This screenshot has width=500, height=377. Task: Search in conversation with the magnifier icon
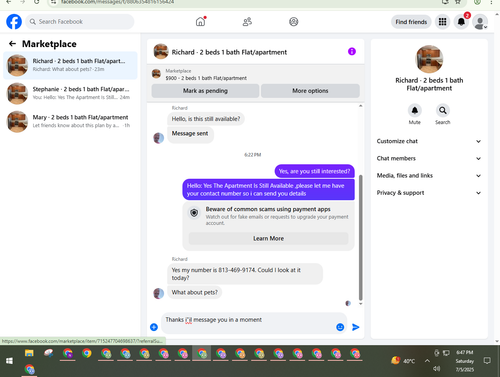pyautogui.click(x=442, y=110)
